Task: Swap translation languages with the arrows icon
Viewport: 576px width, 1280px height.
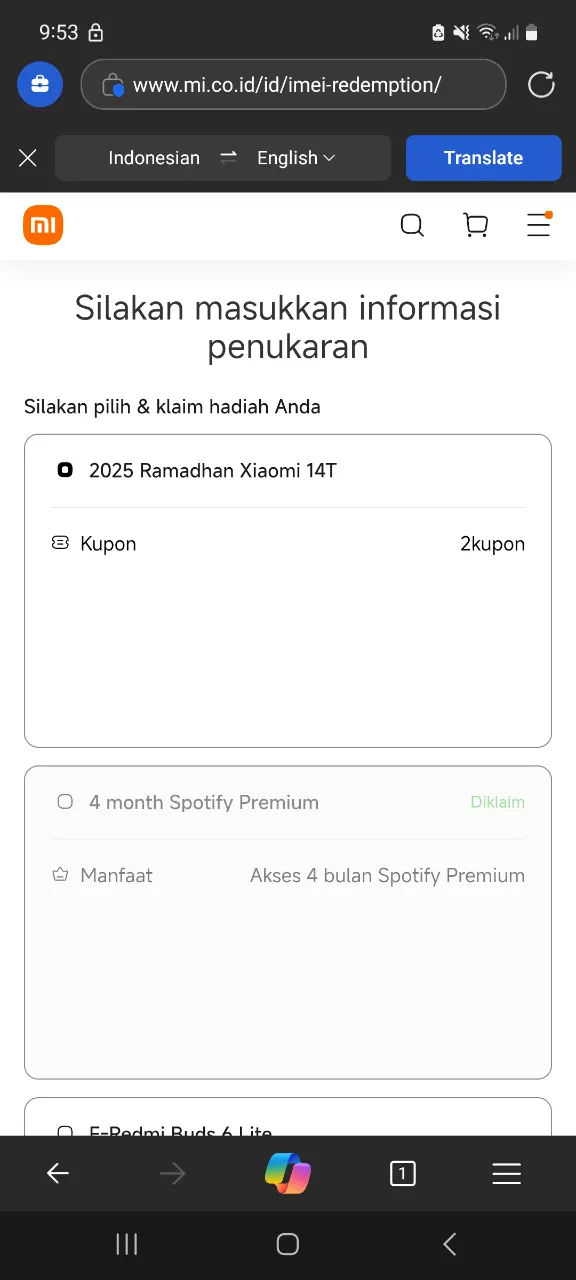Action: (x=229, y=158)
